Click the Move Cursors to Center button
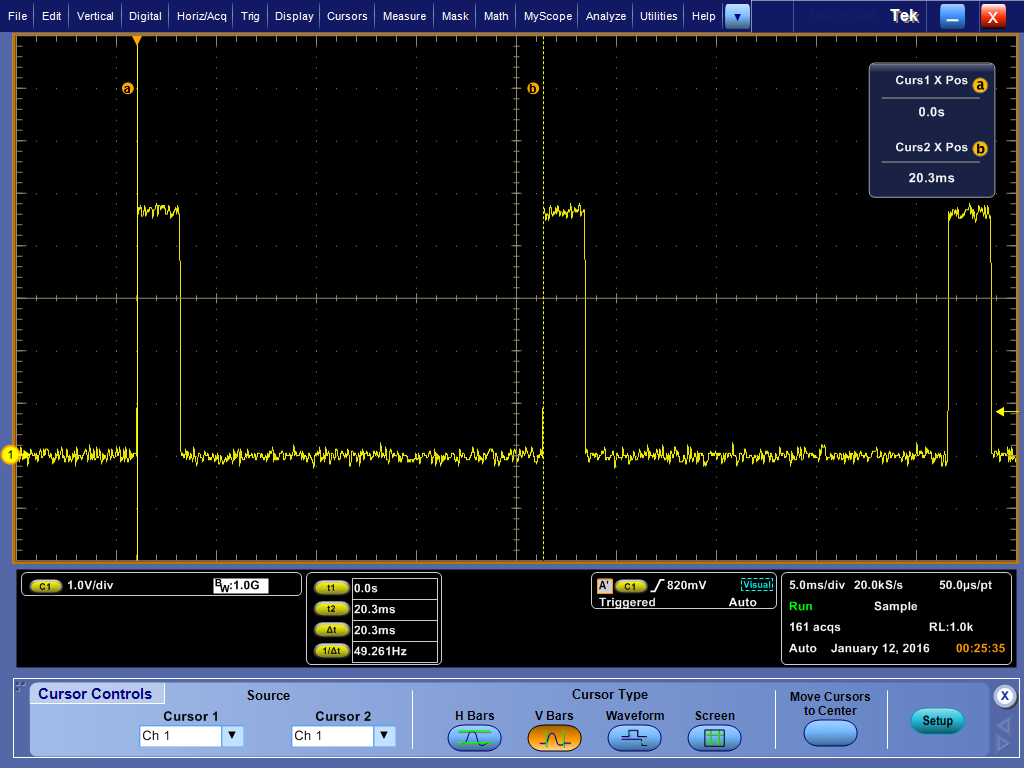 (830, 732)
